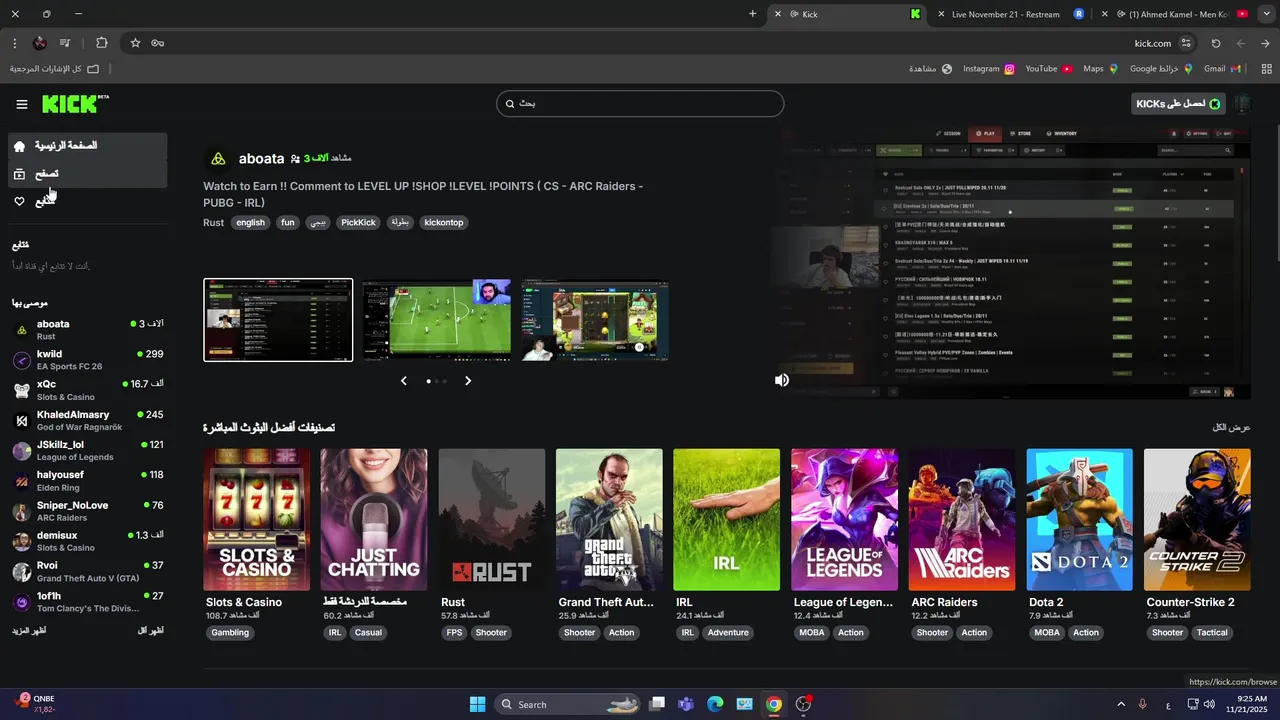The height and width of the screenshot is (720, 1280).
Task: Open Counter-Strike 2 category card
Action: (1197, 520)
